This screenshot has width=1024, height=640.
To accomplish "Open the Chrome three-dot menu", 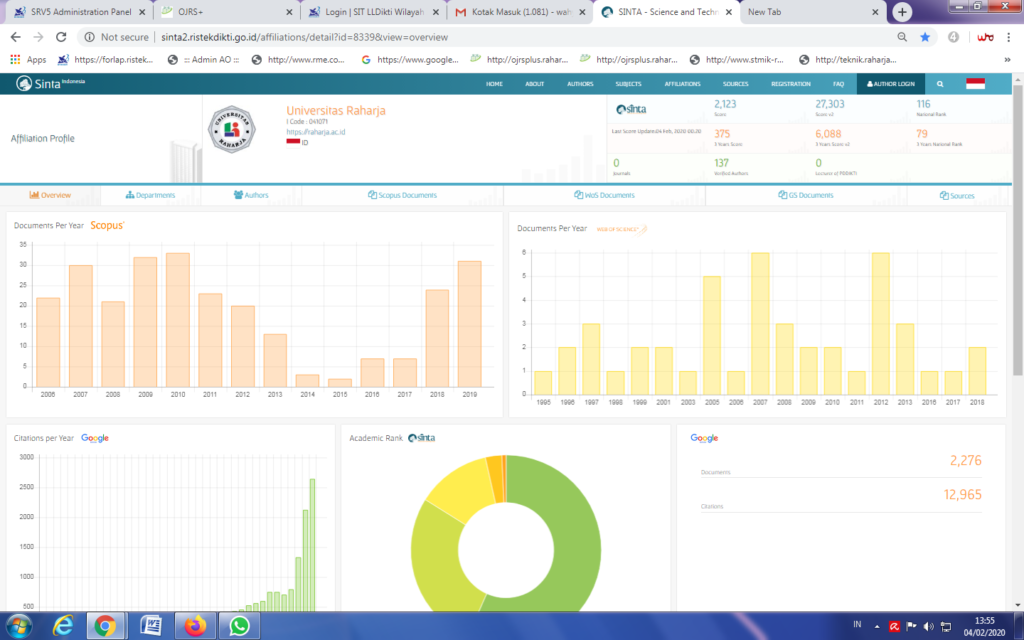I will (x=1008, y=37).
